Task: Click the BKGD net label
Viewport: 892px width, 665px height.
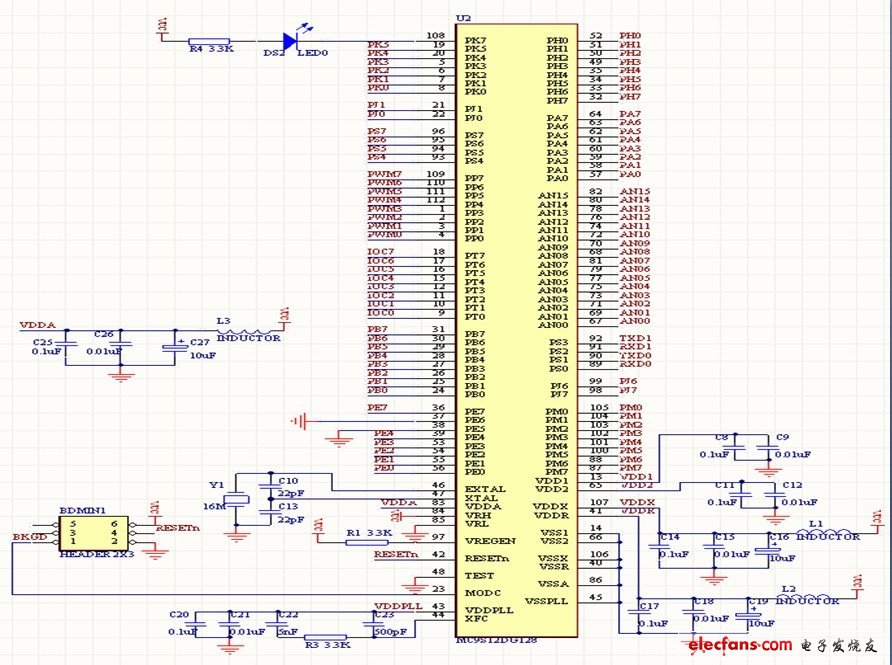Action: click(x=27, y=538)
